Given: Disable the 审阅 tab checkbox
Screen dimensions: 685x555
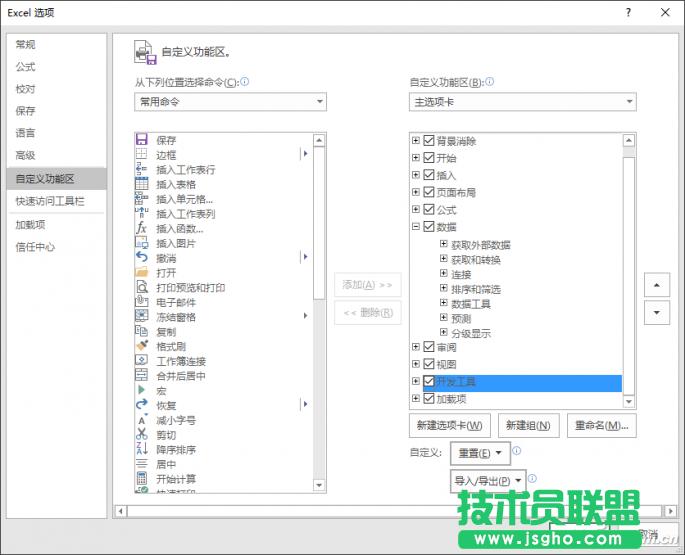Looking at the screenshot, I should tap(429, 347).
